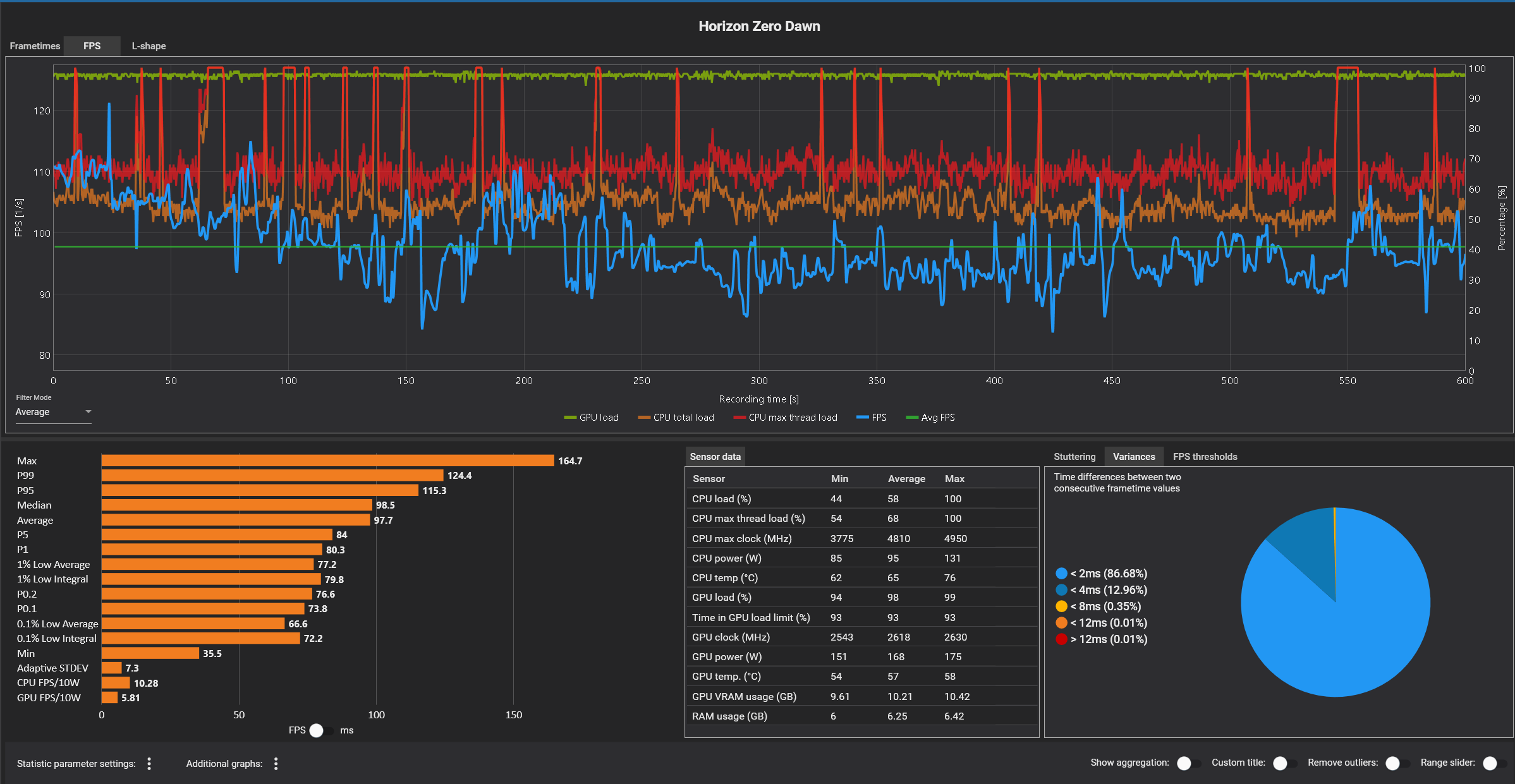Select the Sensor data tab
Viewport: 1515px width, 784px height.
[715, 457]
